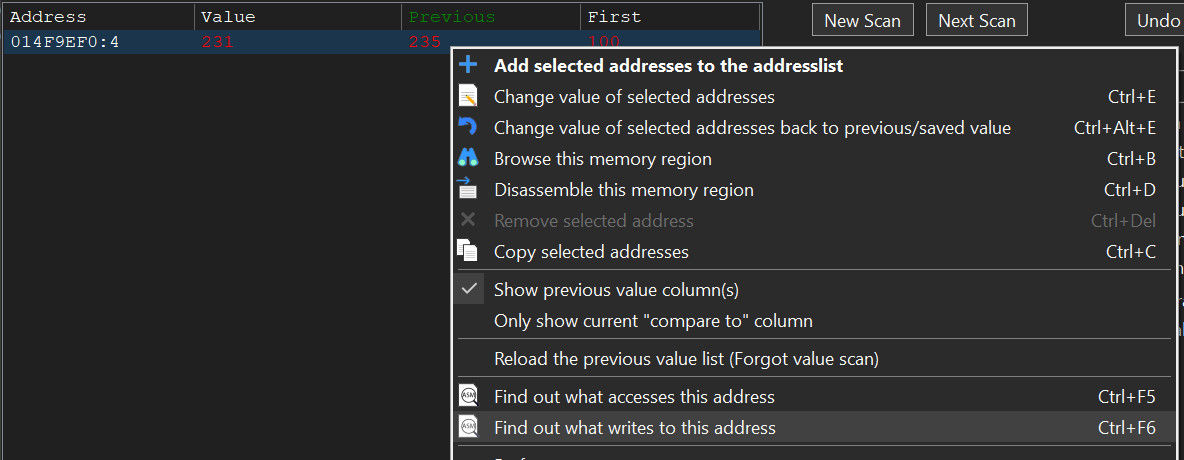
Task: Click the magnifier icon for what writes
Action: 468,427
